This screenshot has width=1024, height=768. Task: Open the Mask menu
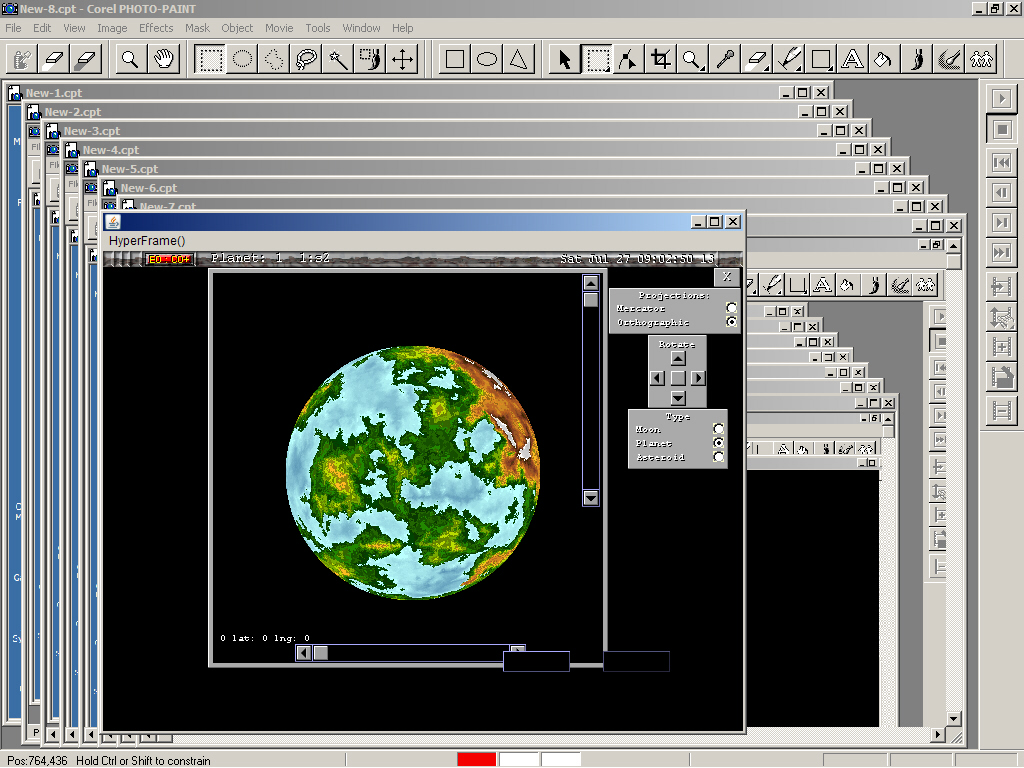197,28
